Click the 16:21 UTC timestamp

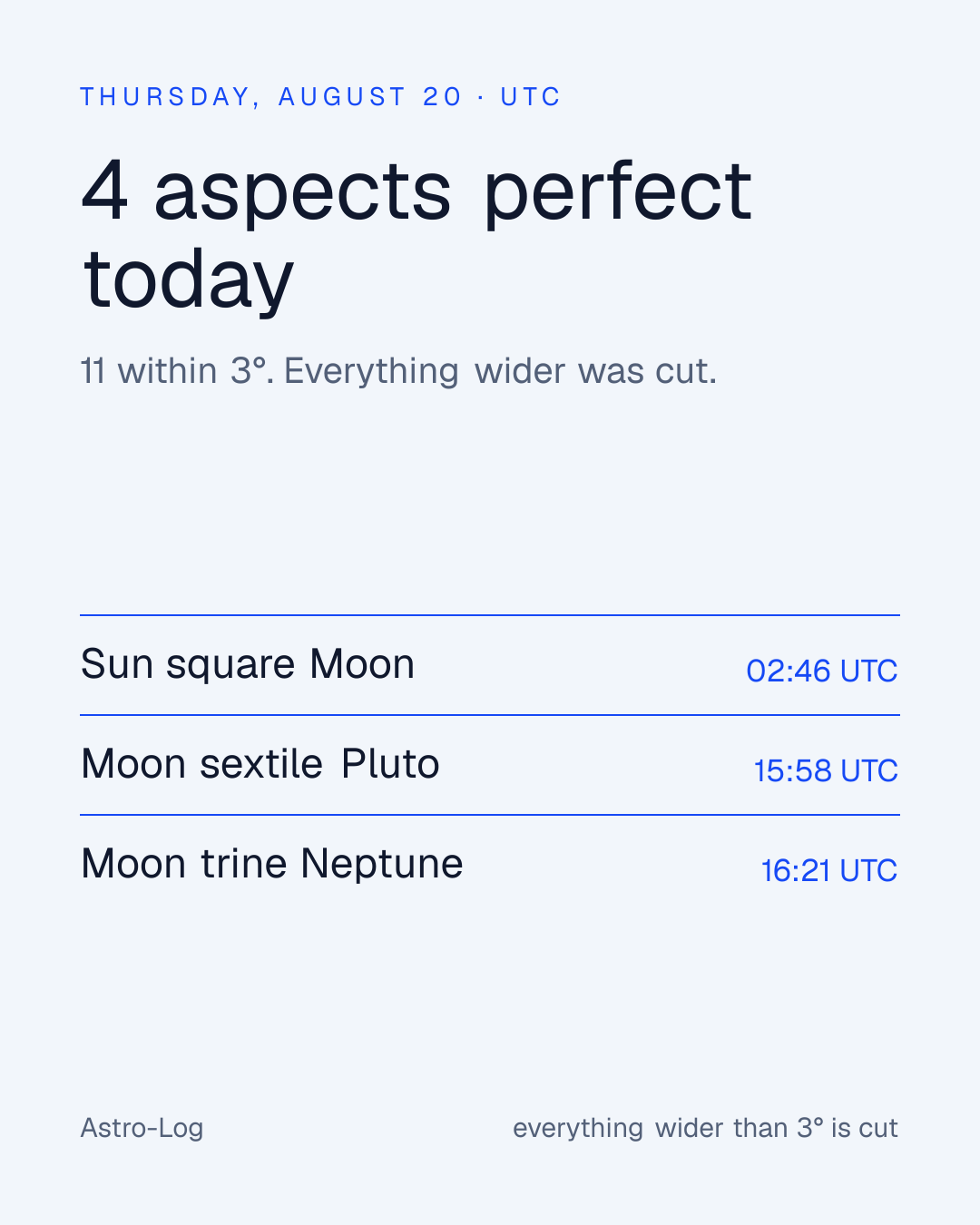[x=829, y=870]
